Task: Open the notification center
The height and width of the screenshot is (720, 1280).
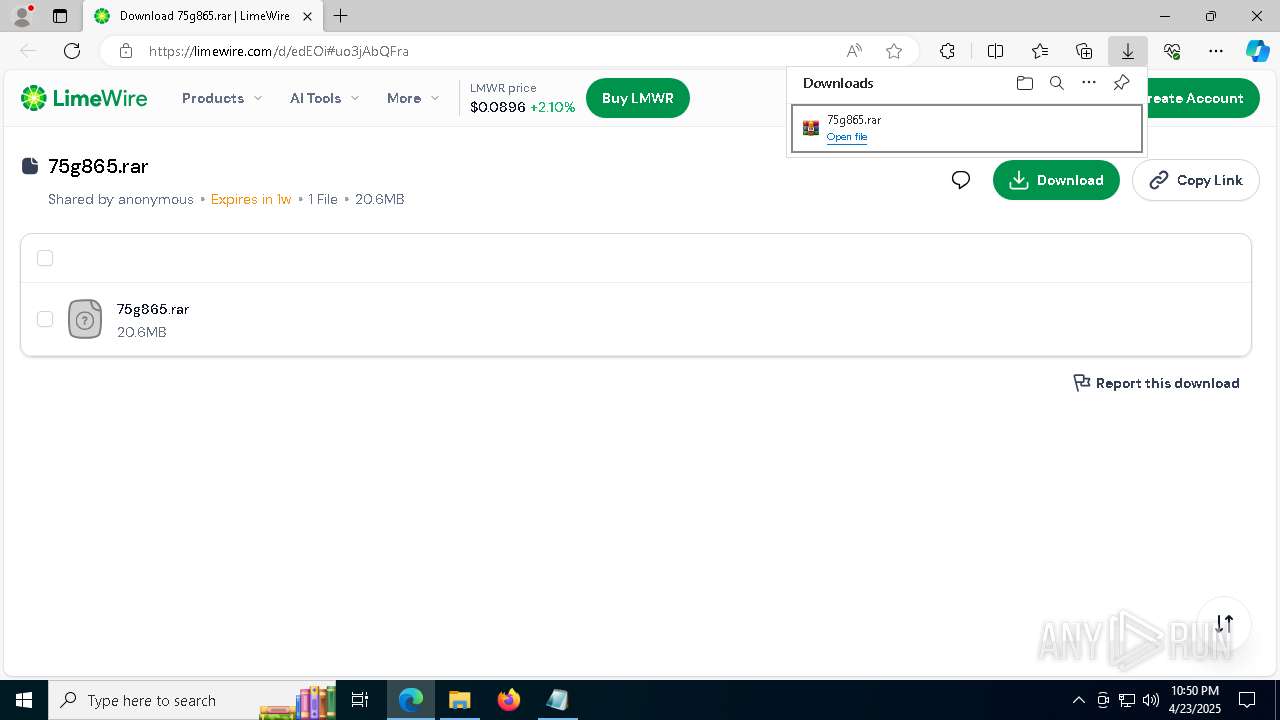Action: 1247,700
